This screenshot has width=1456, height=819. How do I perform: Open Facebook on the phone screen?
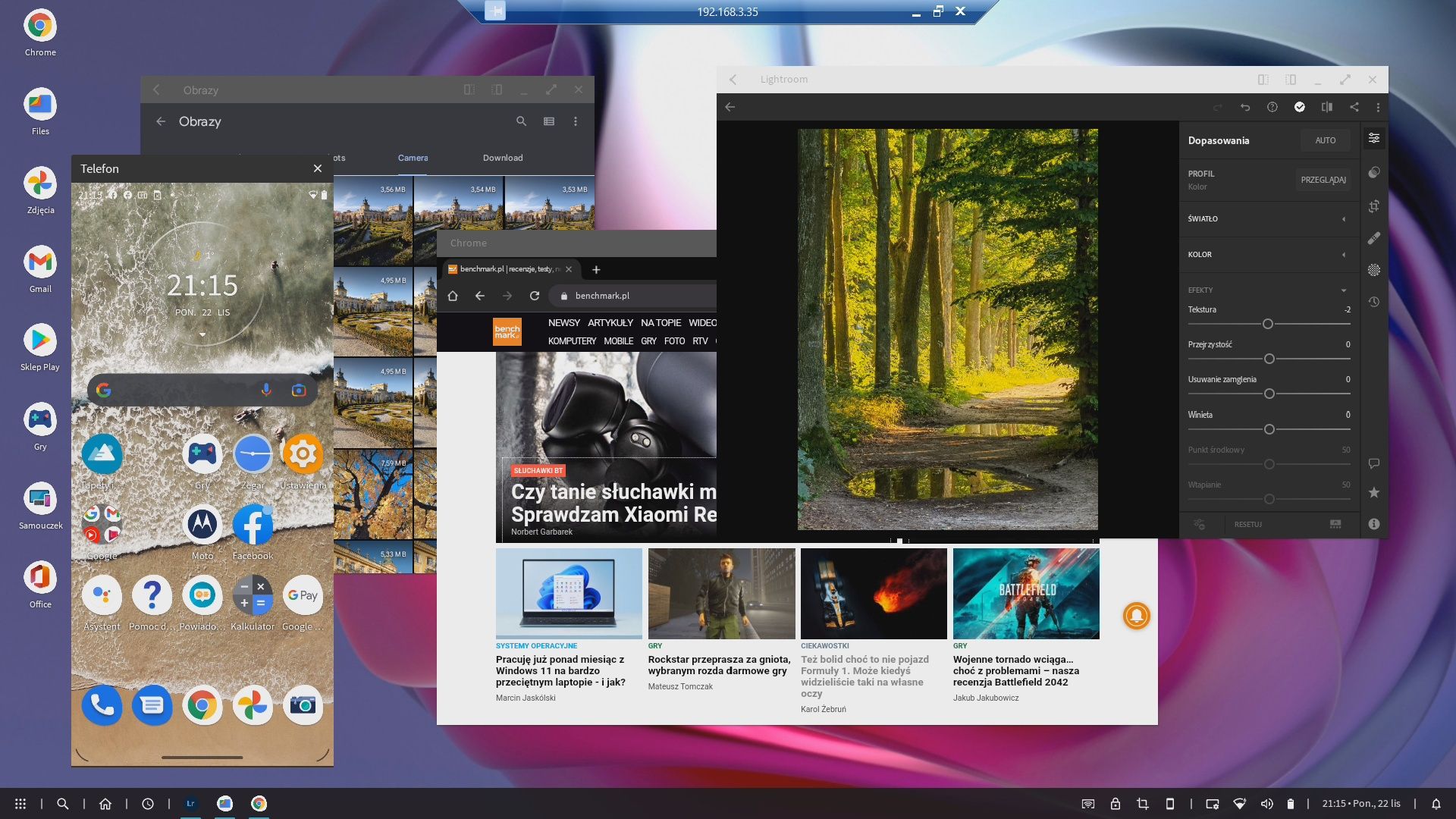coord(253,532)
